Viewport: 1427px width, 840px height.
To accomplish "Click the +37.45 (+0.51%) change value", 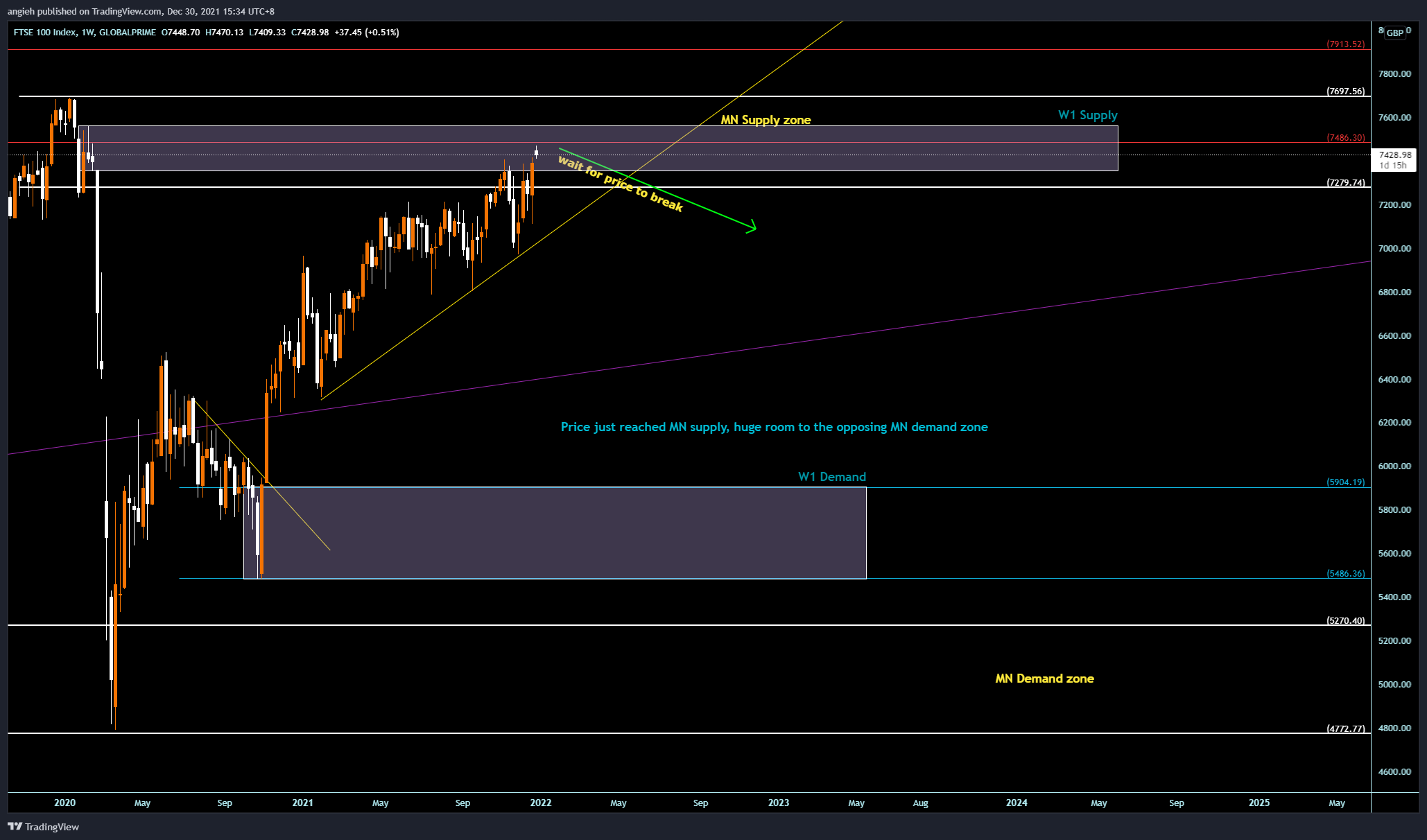I will pyautogui.click(x=367, y=33).
